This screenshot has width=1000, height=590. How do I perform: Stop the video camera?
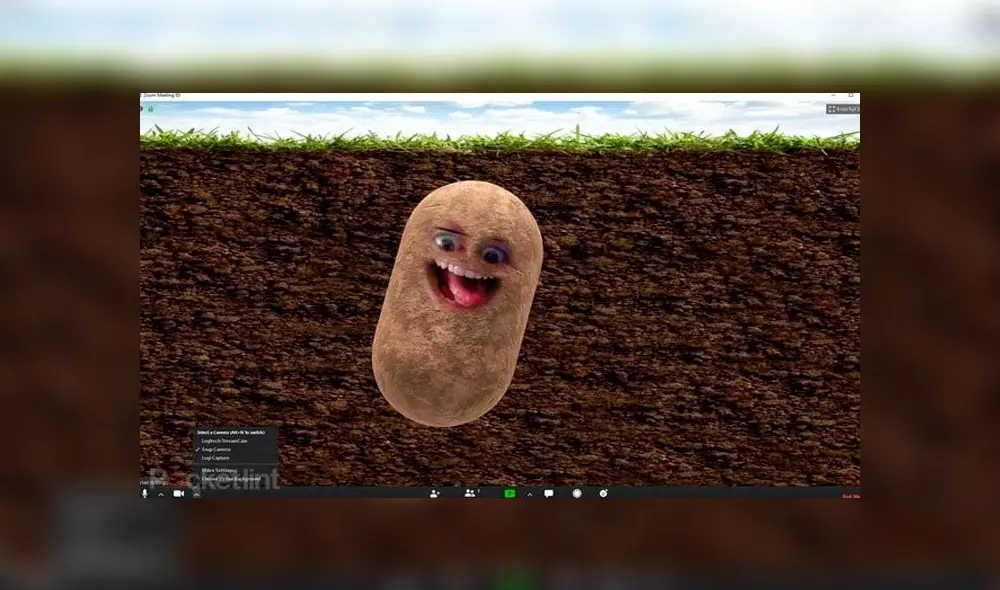tap(177, 493)
